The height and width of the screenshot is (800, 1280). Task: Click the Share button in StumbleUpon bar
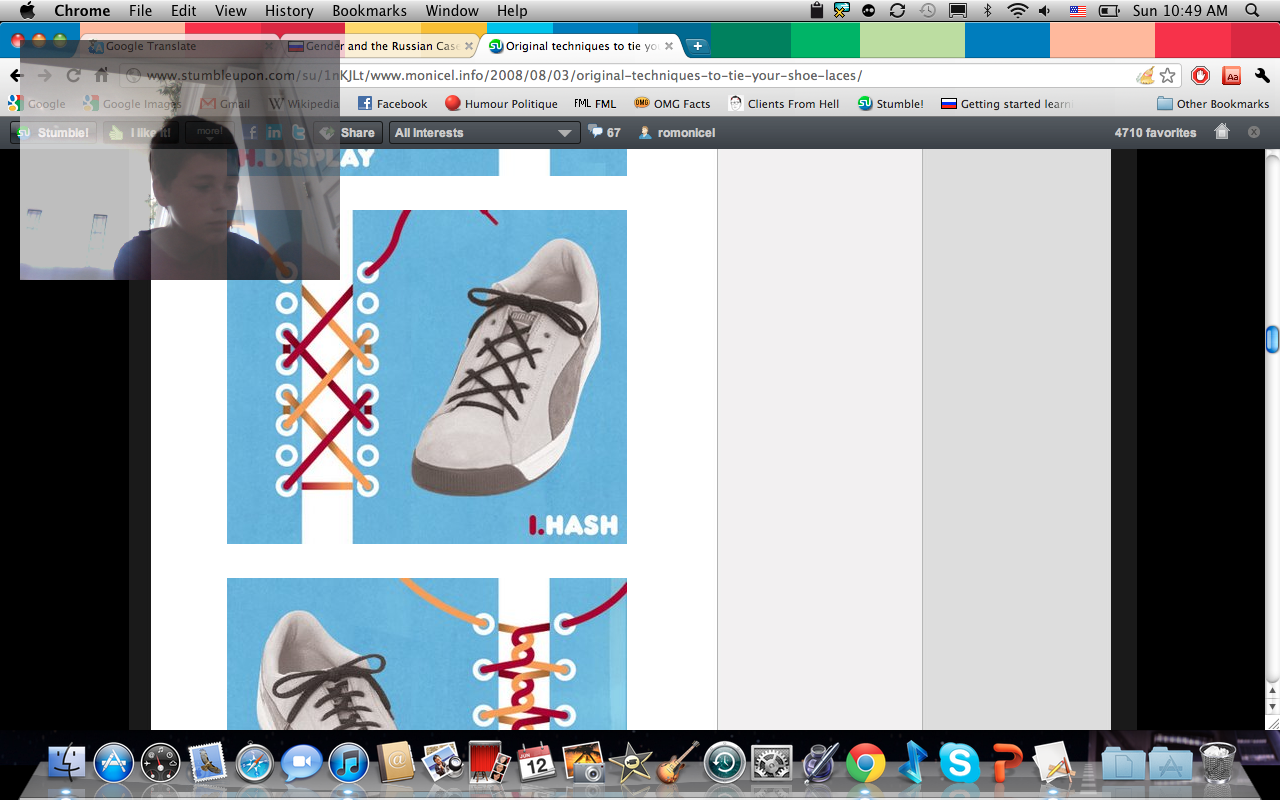347,132
